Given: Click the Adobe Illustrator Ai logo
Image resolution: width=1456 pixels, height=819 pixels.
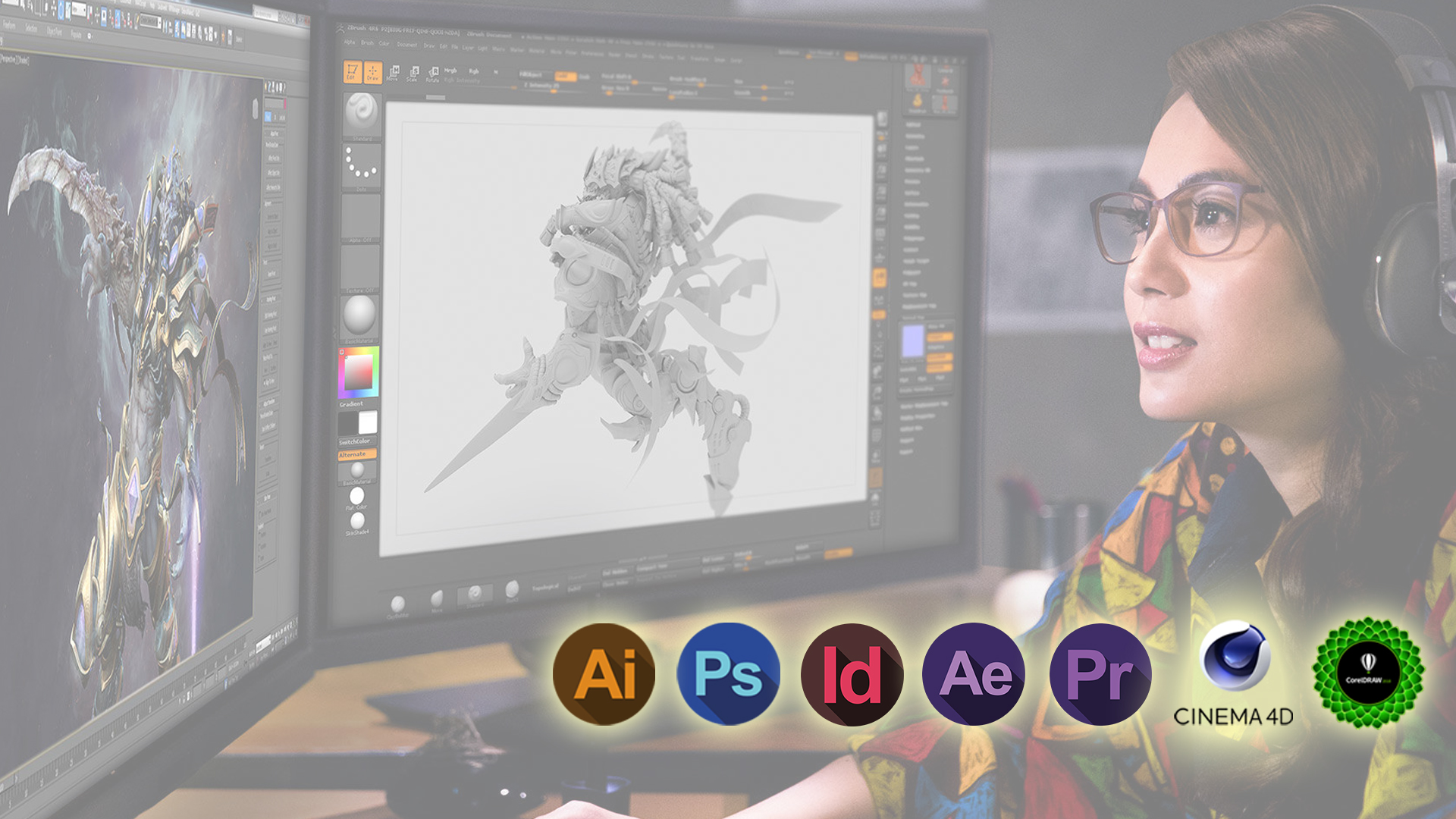Looking at the screenshot, I should [604, 674].
